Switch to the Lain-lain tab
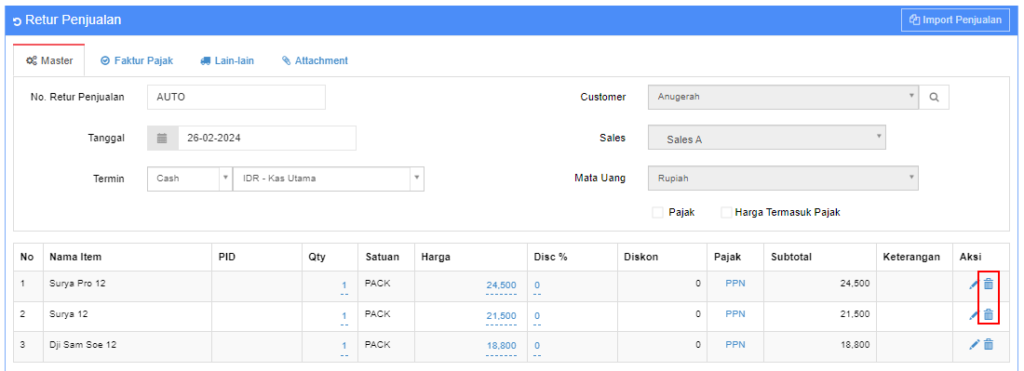 click(x=227, y=61)
